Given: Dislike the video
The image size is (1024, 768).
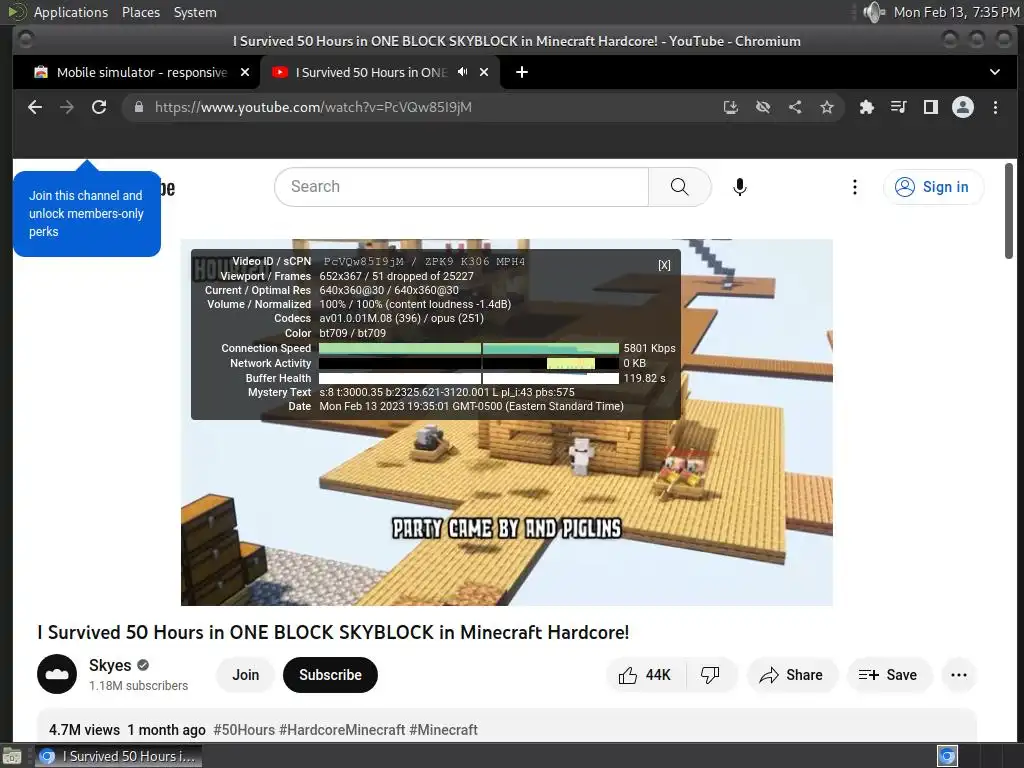Looking at the screenshot, I should [711, 675].
